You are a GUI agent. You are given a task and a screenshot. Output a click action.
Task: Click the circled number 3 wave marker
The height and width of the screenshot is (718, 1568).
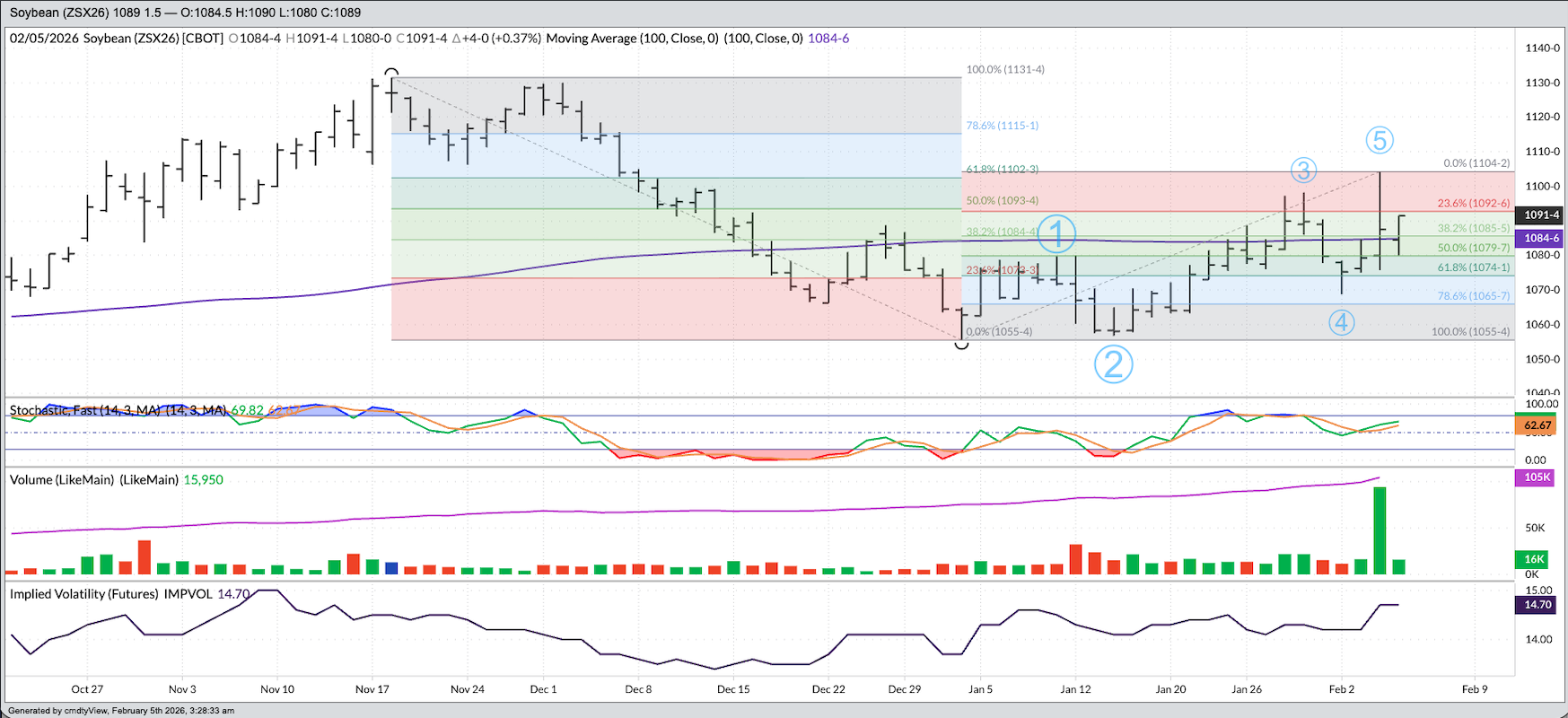(1302, 170)
